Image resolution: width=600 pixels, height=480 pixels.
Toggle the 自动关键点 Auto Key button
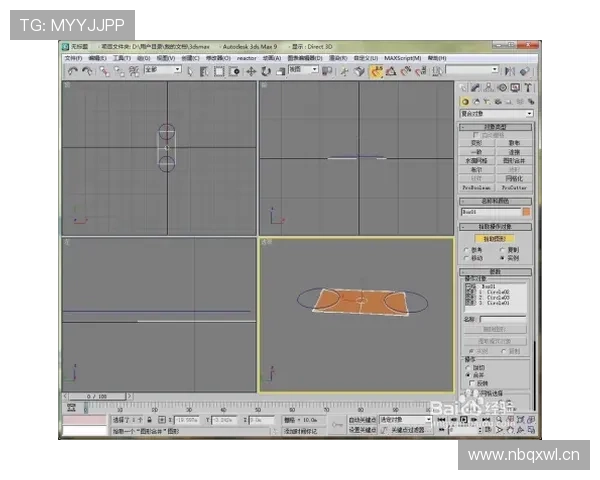362,420
